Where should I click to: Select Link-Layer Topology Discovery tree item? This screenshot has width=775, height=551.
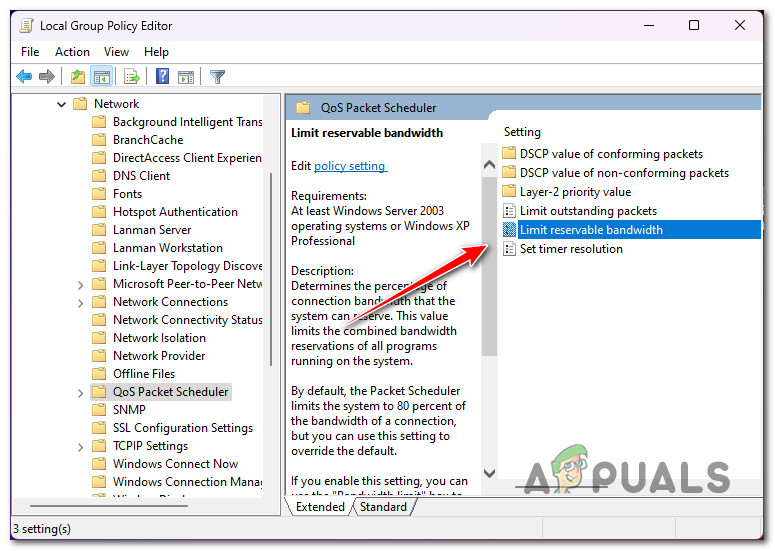187,266
